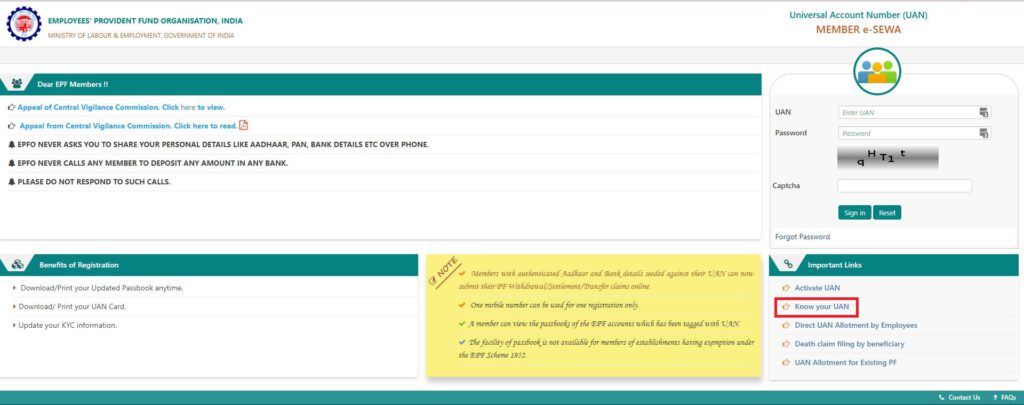
Task: Click the keyboard icon in the UAN field
Action: click(983, 112)
